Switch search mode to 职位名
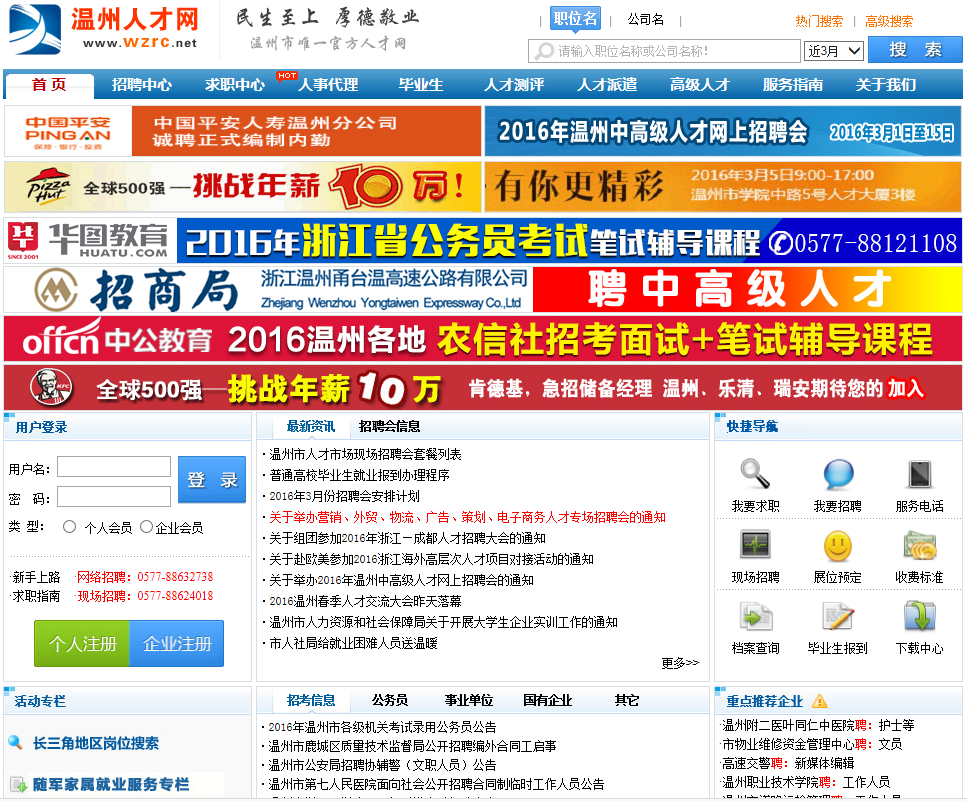967x801 pixels. (x=575, y=18)
